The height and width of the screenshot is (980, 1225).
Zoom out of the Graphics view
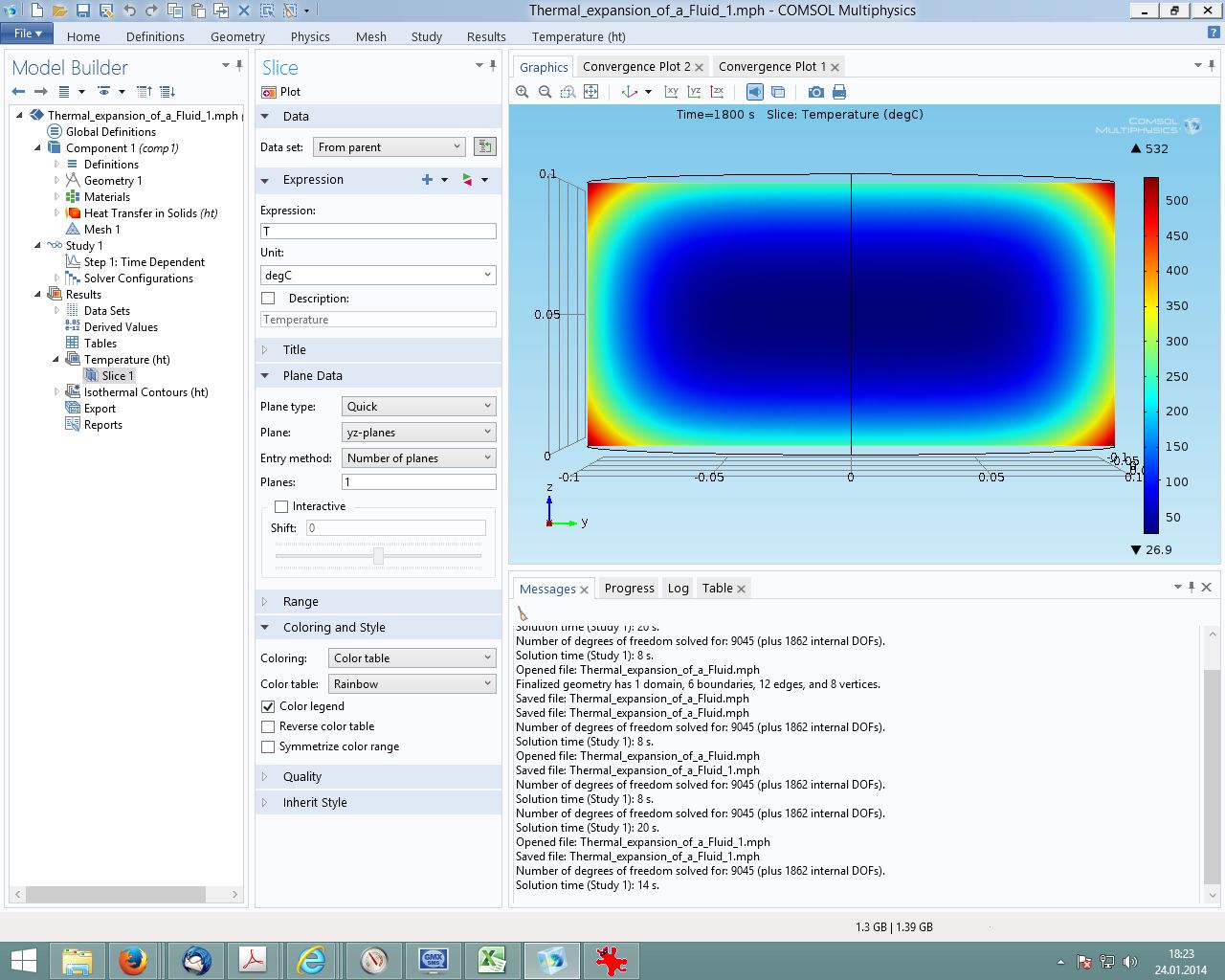tap(546, 92)
